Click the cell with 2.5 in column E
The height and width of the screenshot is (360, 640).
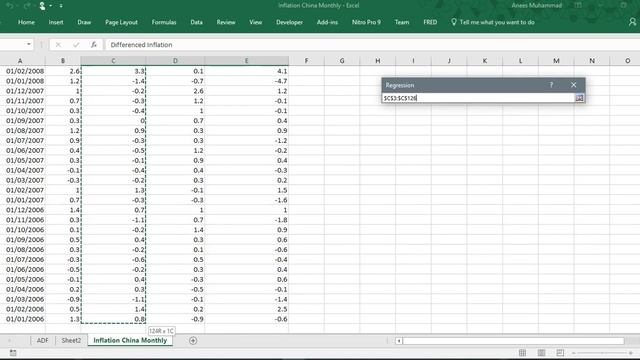coord(247,309)
